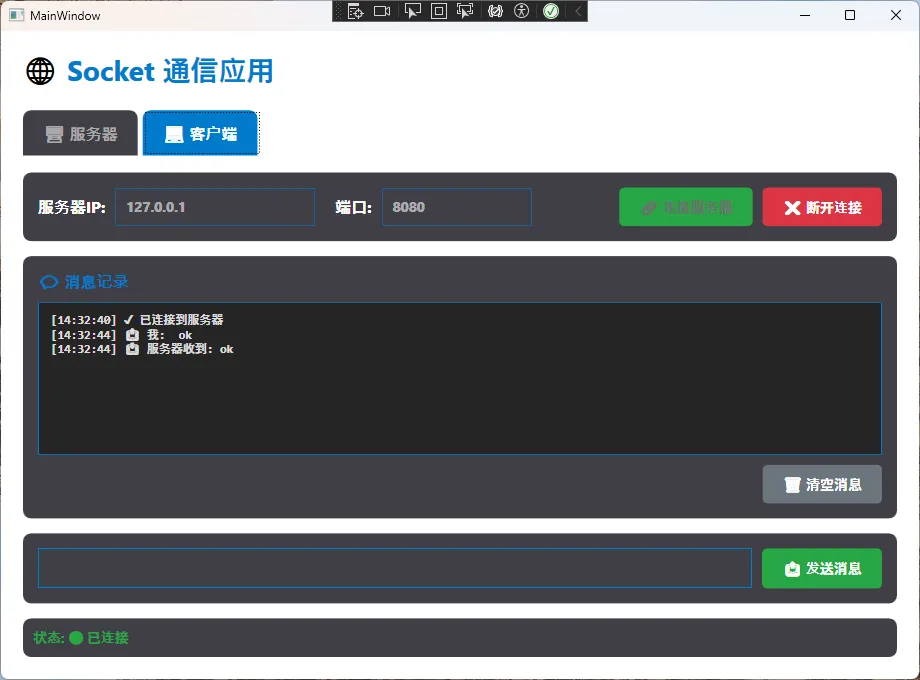Toggle Display Layout Adorners square icon
This screenshot has height=680, width=920.
pyautogui.click(x=439, y=11)
